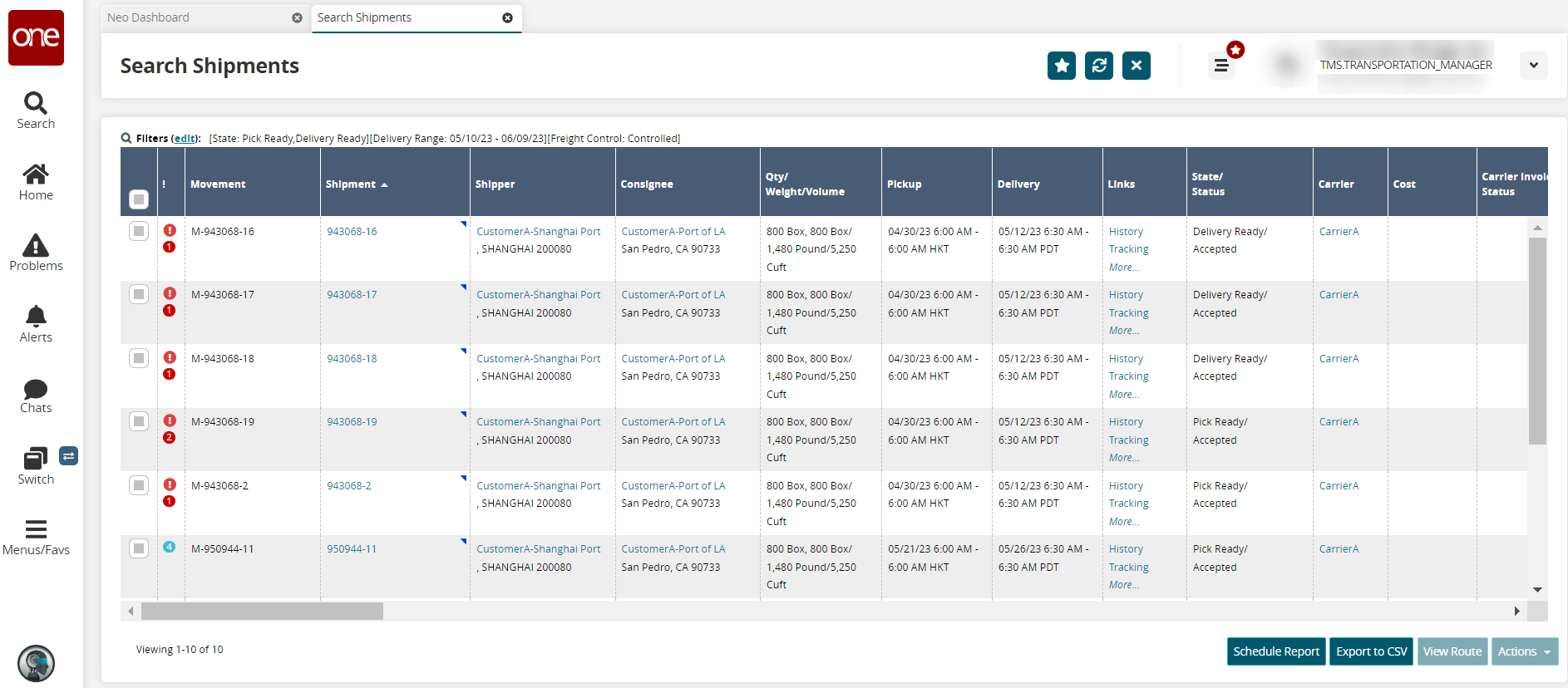Expand More... links for shipment 943068-19
Image resolution: width=1568 pixels, height=688 pixels.
1124,458
